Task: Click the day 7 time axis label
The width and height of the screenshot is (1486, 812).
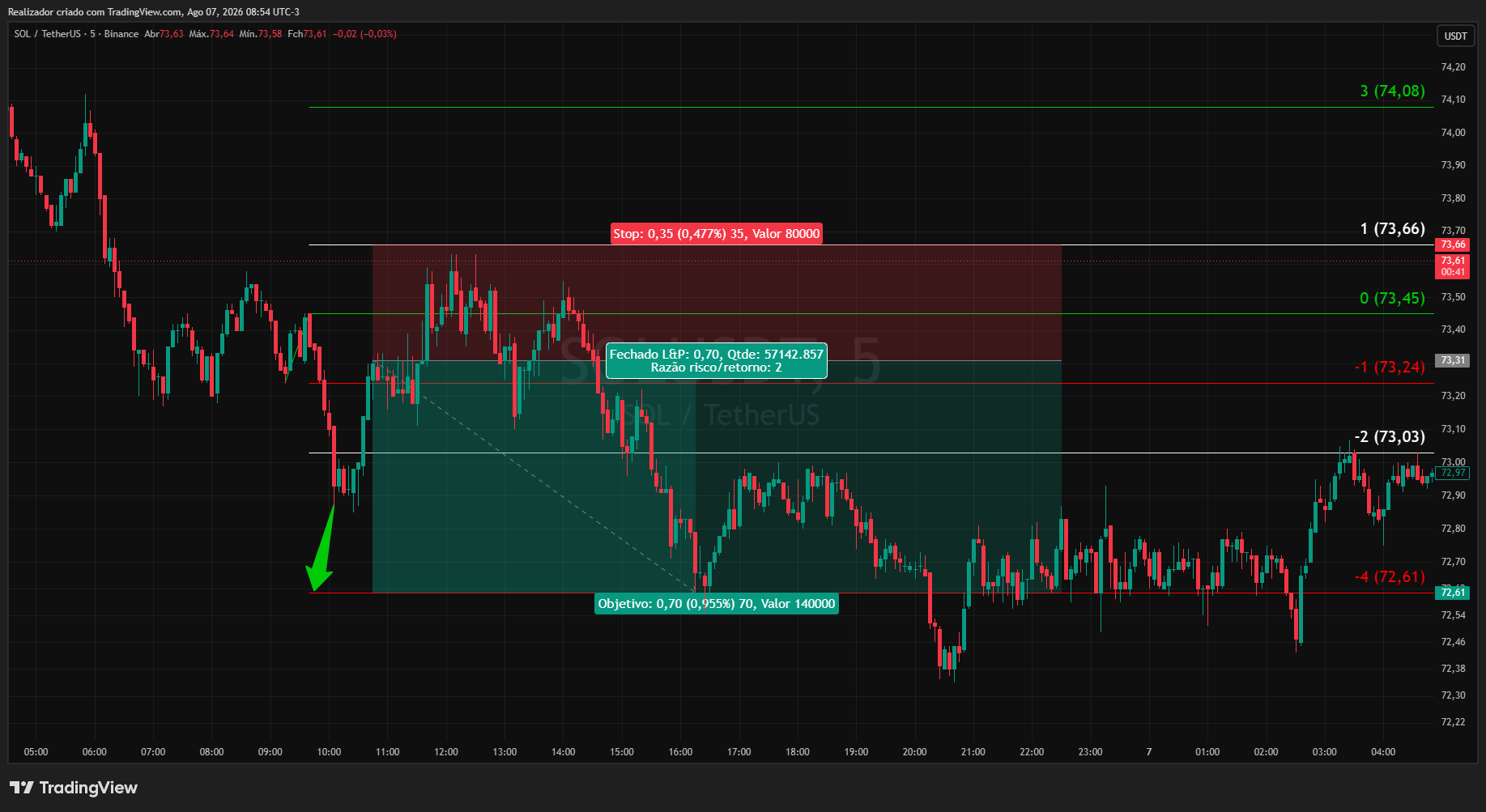Action: (1149, 752)
